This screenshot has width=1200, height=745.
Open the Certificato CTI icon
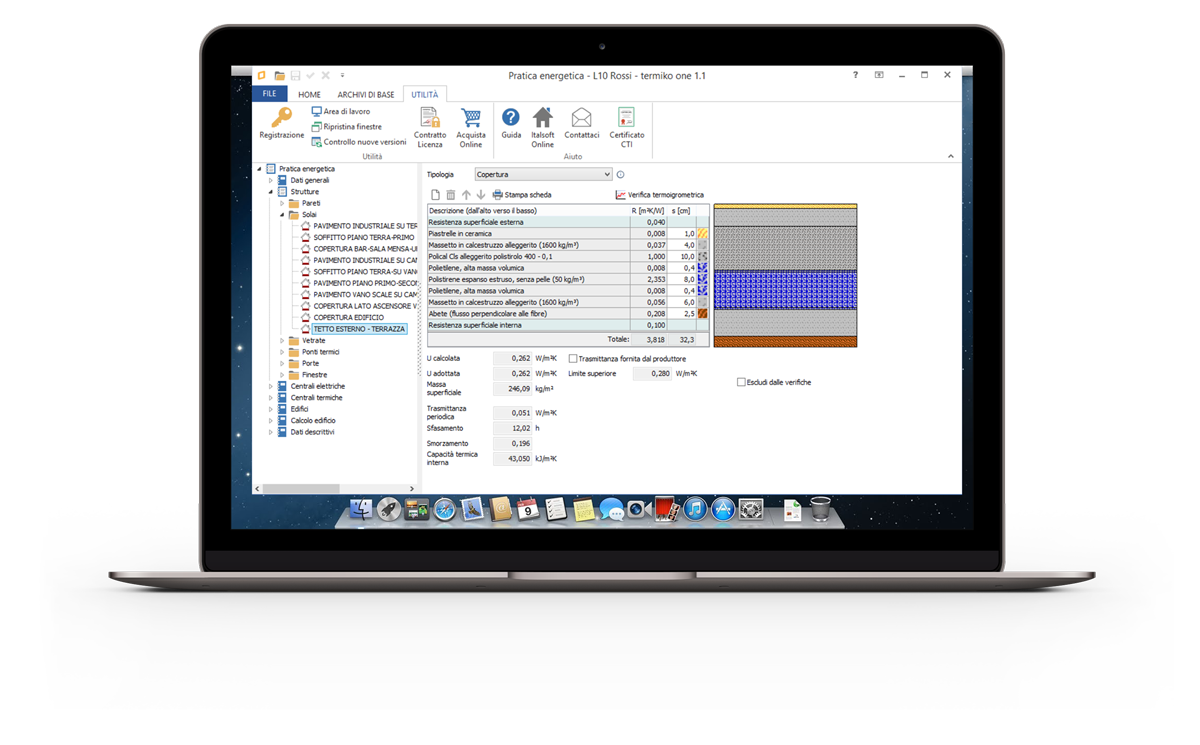626,118
